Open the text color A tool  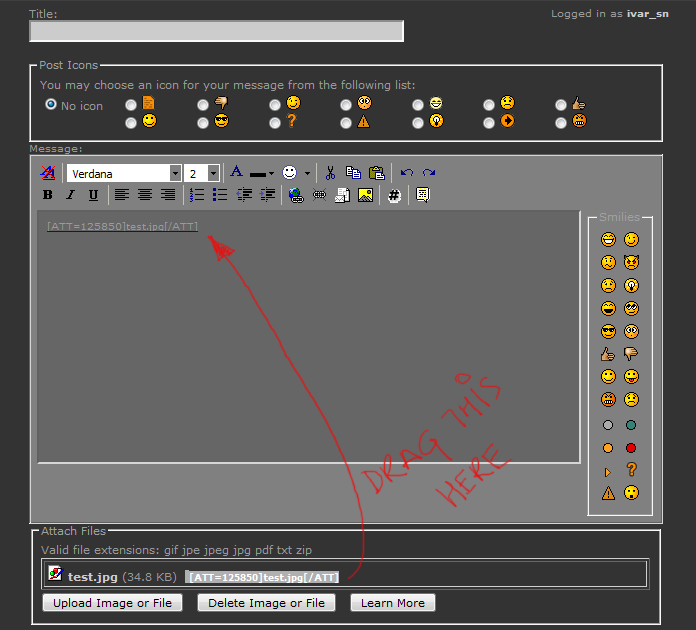pos(237,171)
